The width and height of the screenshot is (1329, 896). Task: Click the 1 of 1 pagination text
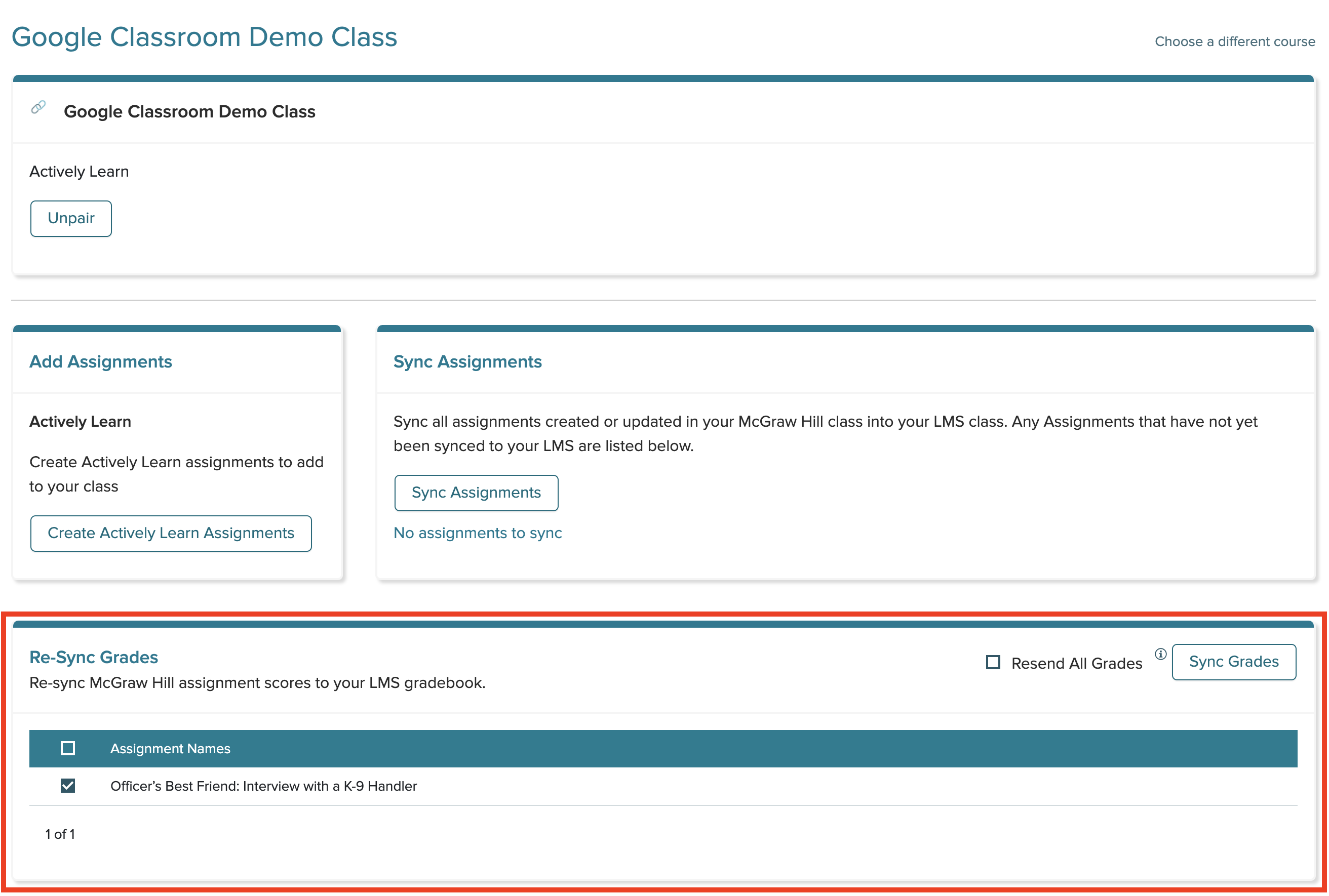[60, 834]
